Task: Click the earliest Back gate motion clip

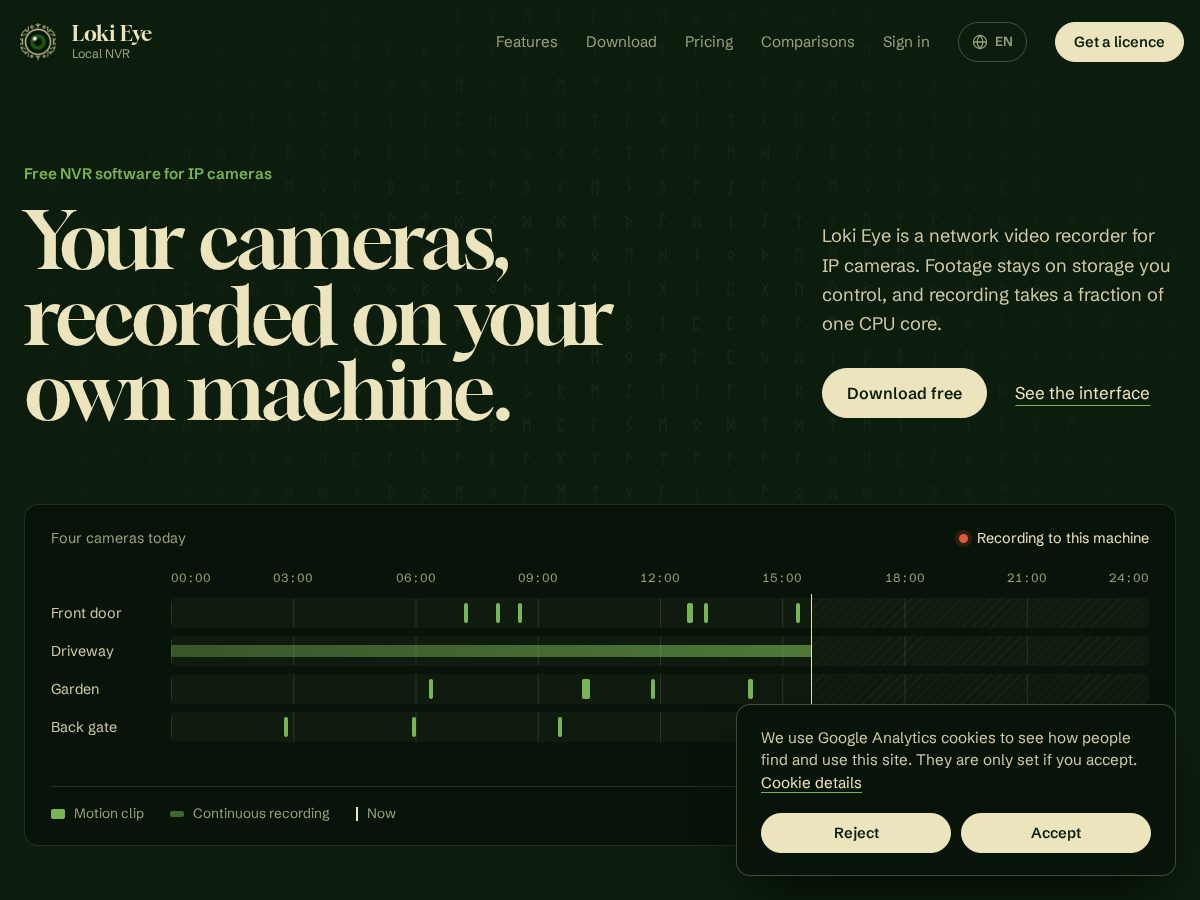Action: point(286,727)
